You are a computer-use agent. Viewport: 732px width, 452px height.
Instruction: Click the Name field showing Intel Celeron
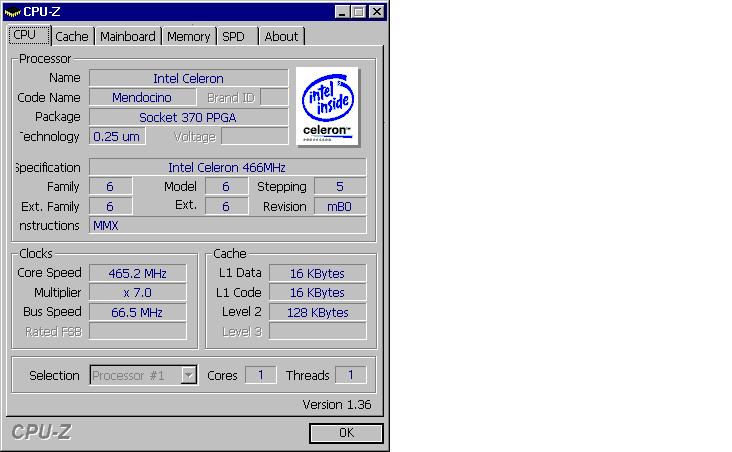189,78
